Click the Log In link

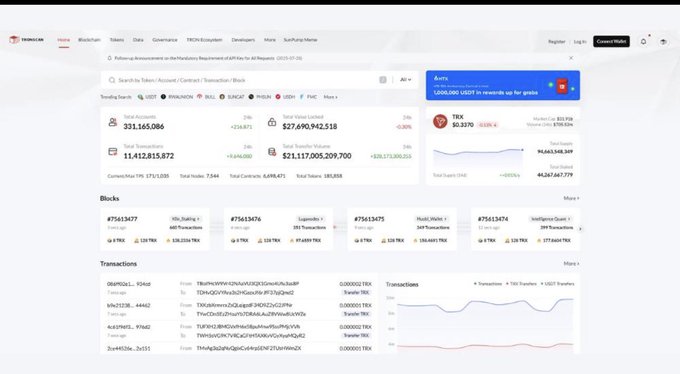coord(580,42)
